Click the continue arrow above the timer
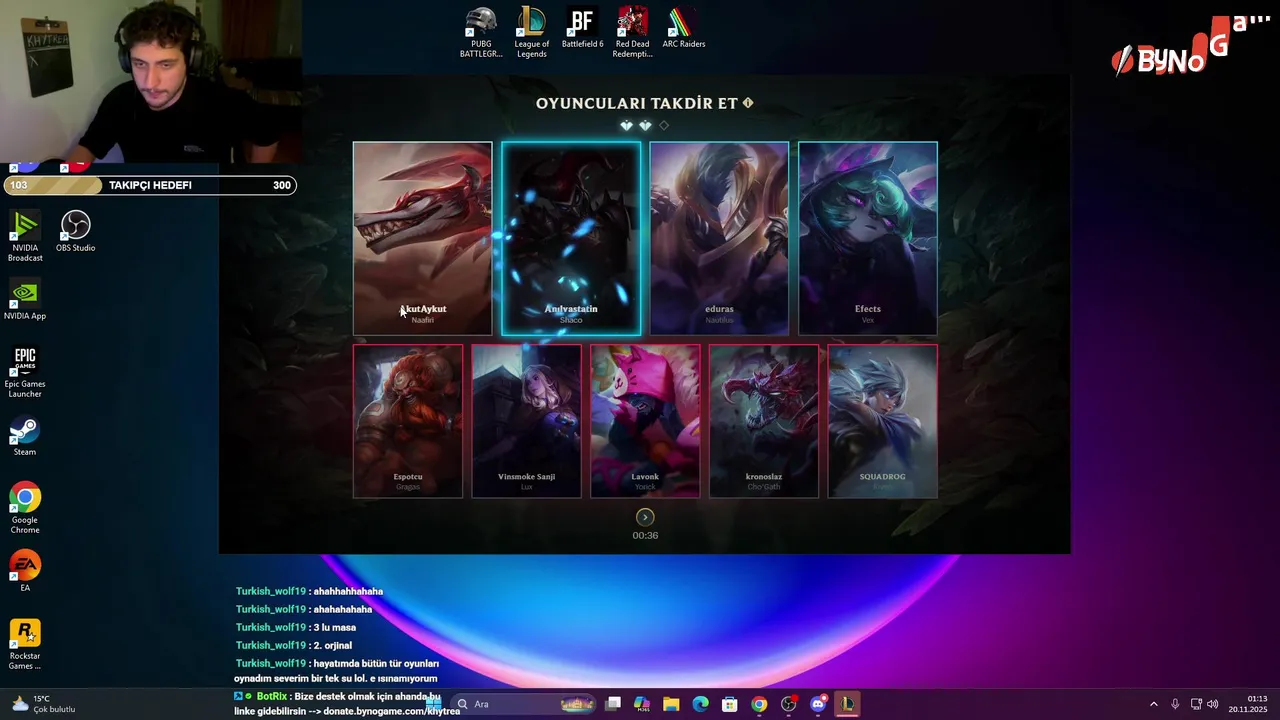The image size is (1280, 720). tap(645, 517)
